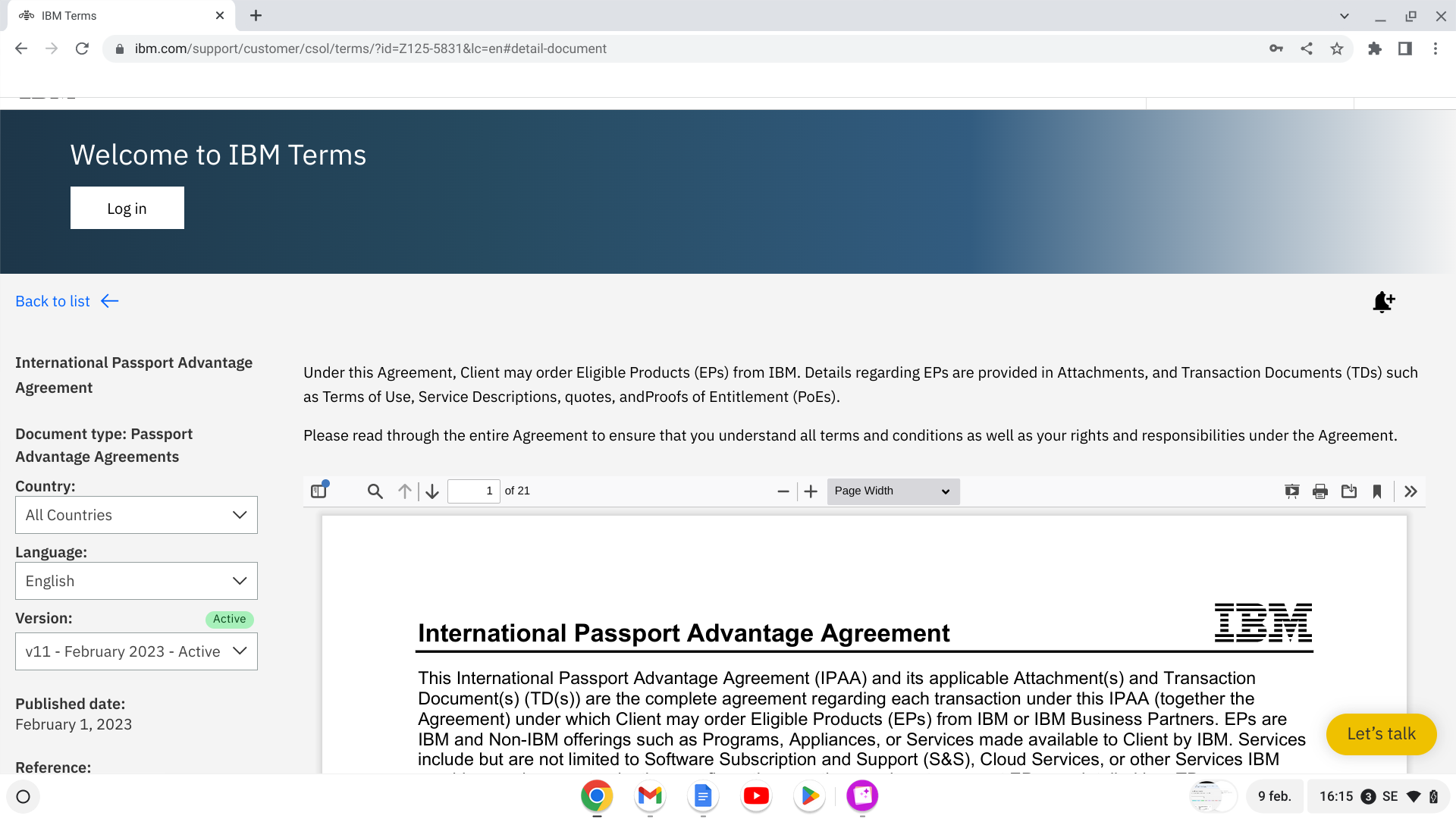Toggle Chrome side panel
Viewport: 1456px width, 819px height.
1405,49
